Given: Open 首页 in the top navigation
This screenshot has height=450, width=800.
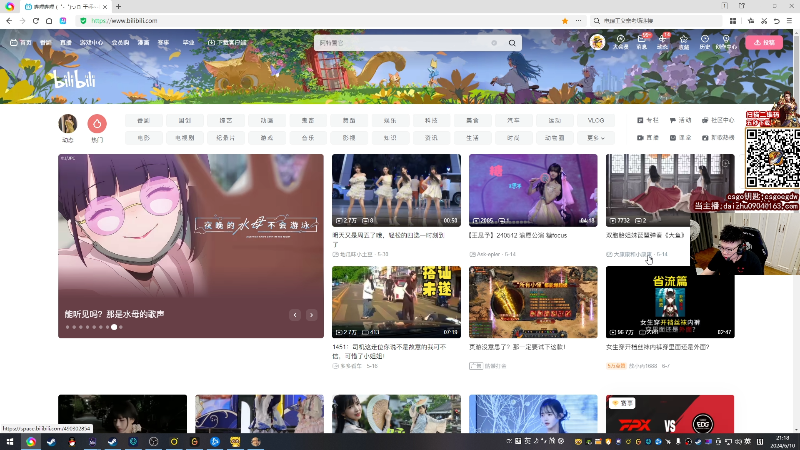Looking at the screenshot, I should click(21, 43).
